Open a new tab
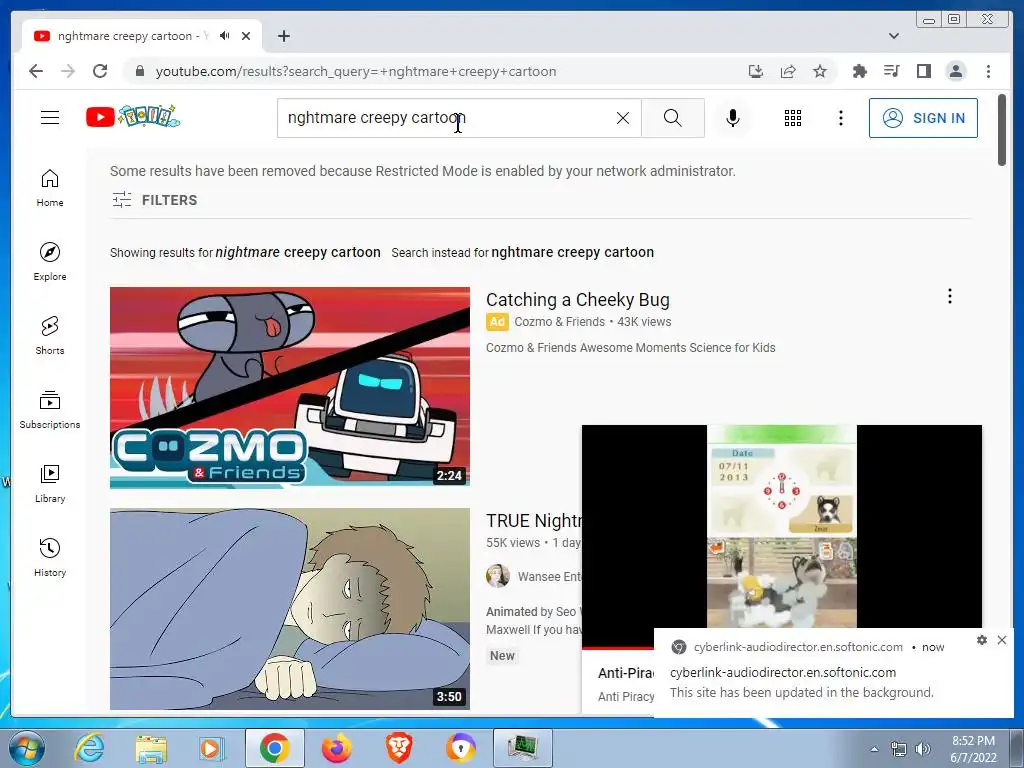Screen dimensions: 1024x768 283,36
